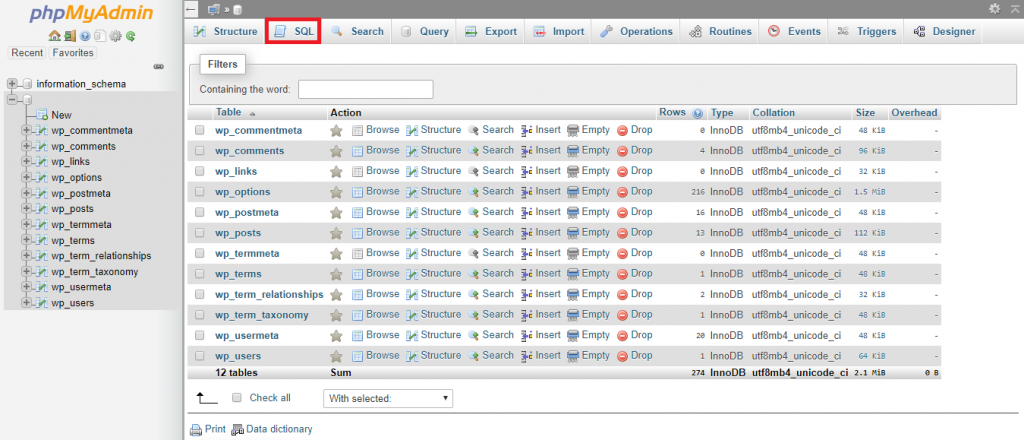
Task: Click Drop for the wp_users table
Action: click(x=634, y=356)
